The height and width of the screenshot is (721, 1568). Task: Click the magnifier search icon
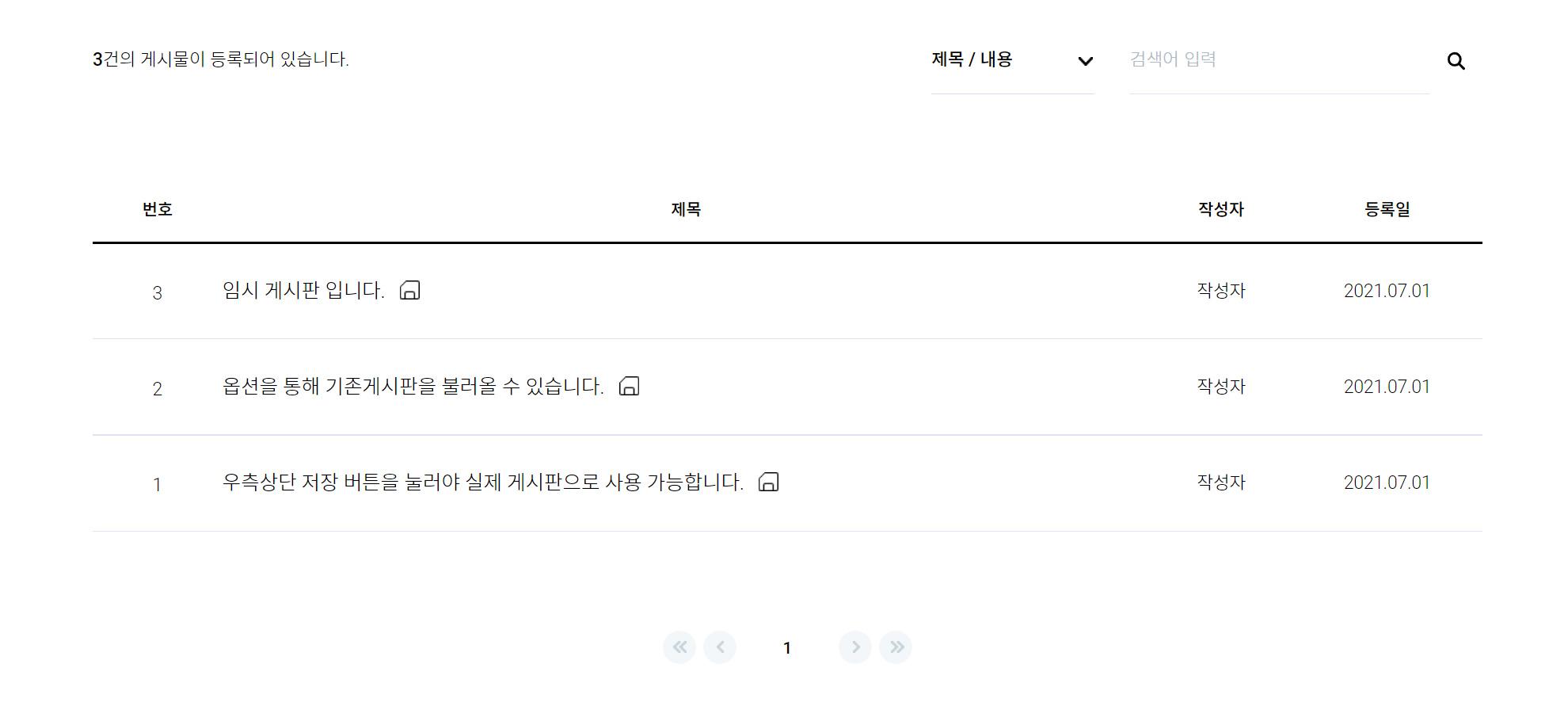pos(1456,61)
